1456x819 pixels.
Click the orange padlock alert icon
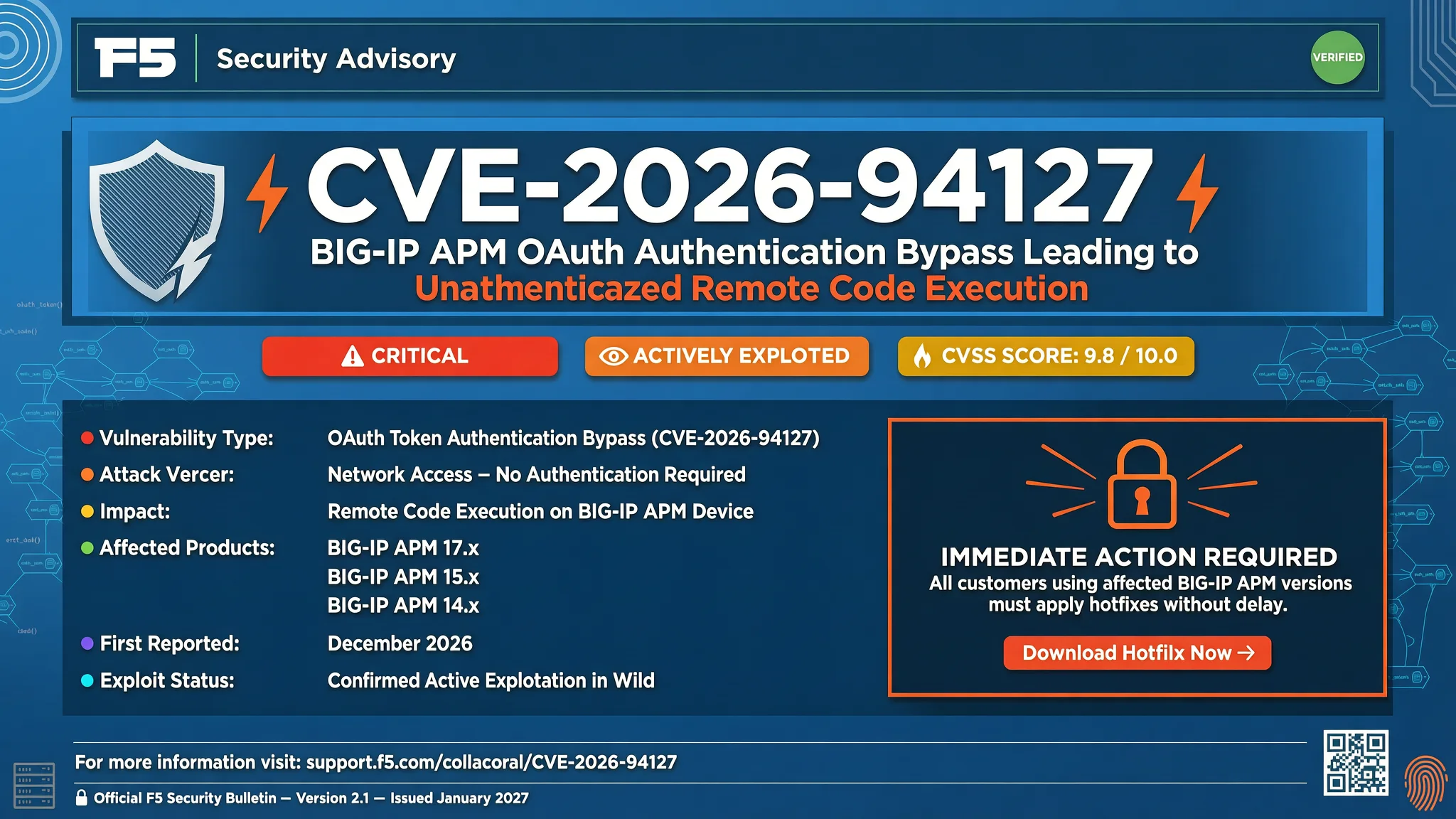click(1142, 484)
